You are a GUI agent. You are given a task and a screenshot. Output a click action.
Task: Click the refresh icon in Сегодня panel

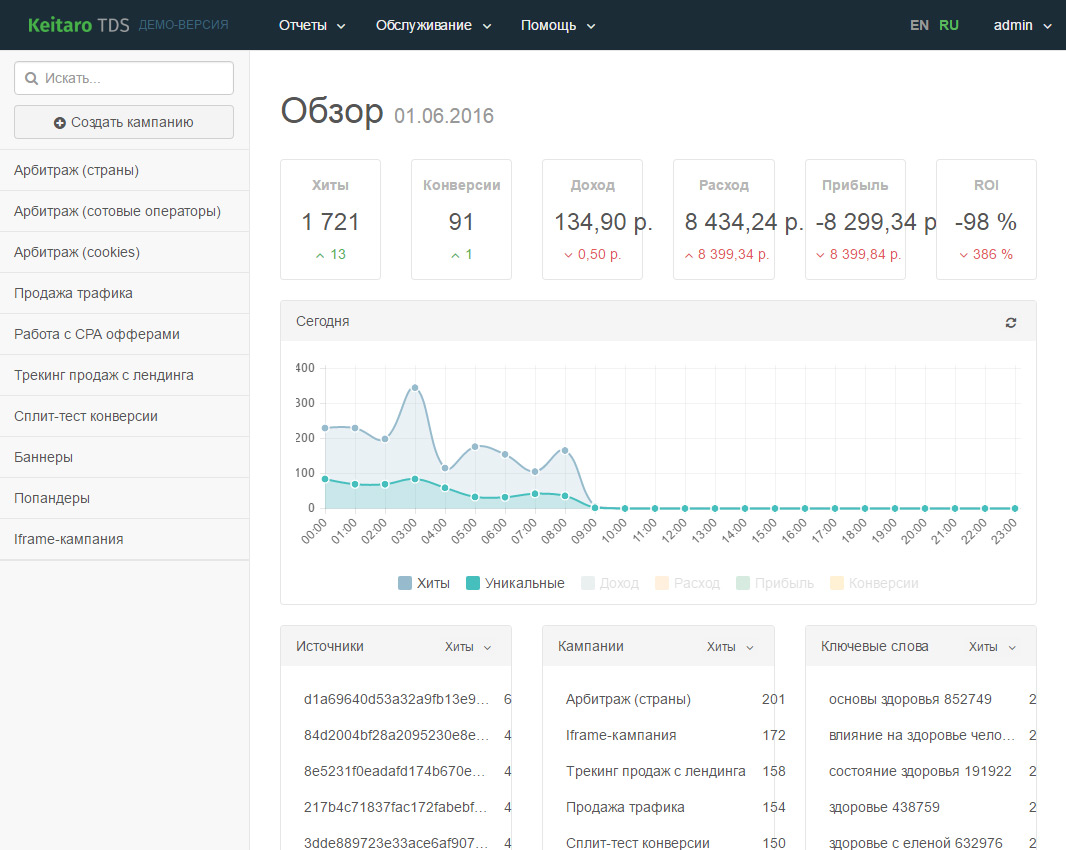coord(1011,322)
